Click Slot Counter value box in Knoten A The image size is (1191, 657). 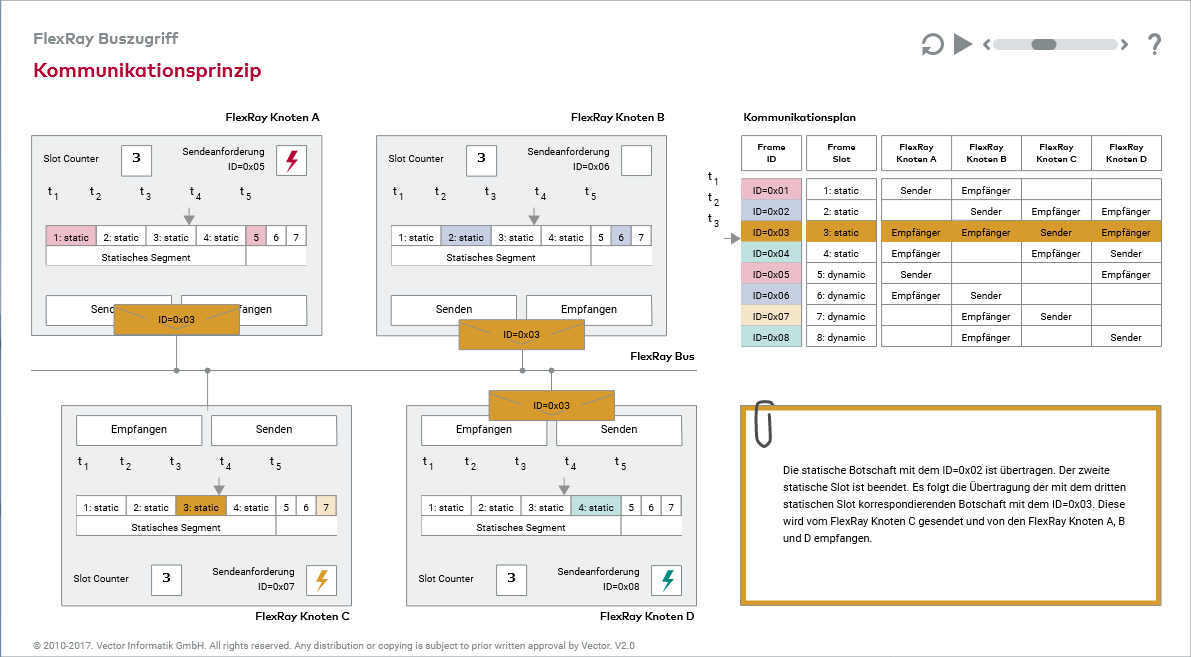tap(136, 159)
